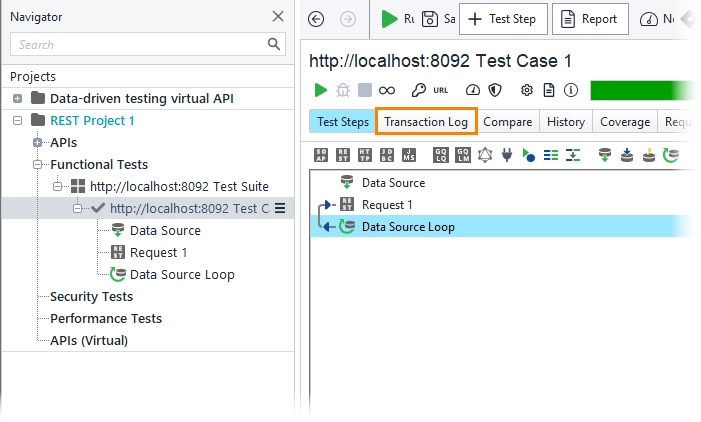Click the security shield icon
This screenshot has height=422, width=701.
(494, 90)
